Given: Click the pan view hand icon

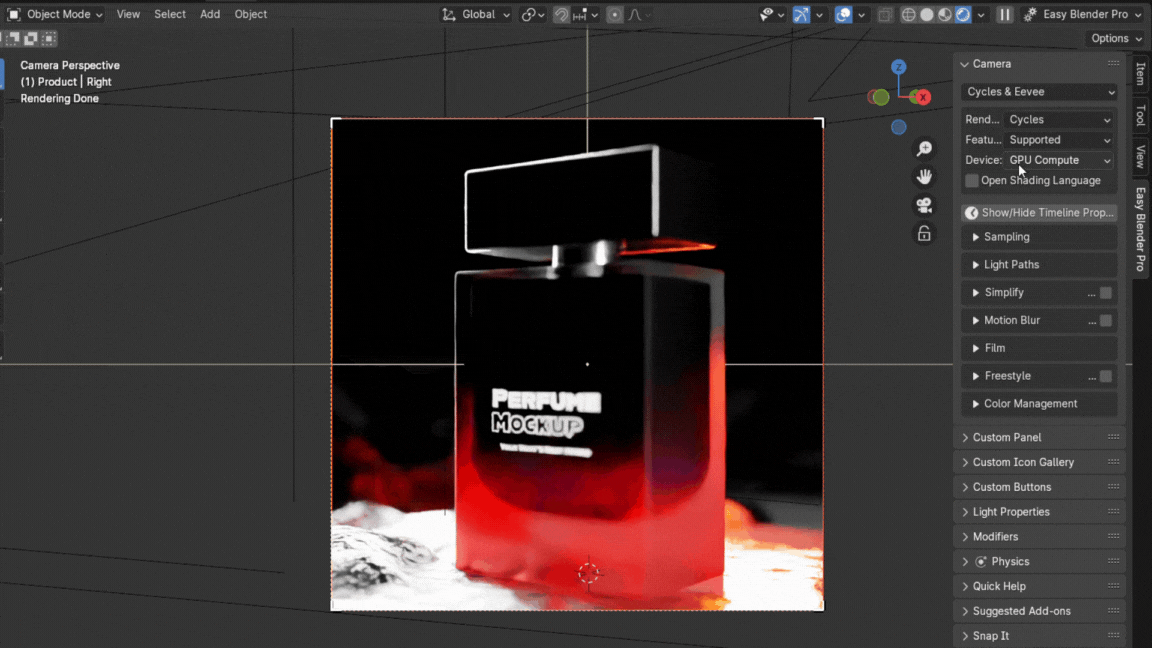Looking at the screenshot, I should coord(924,176).
